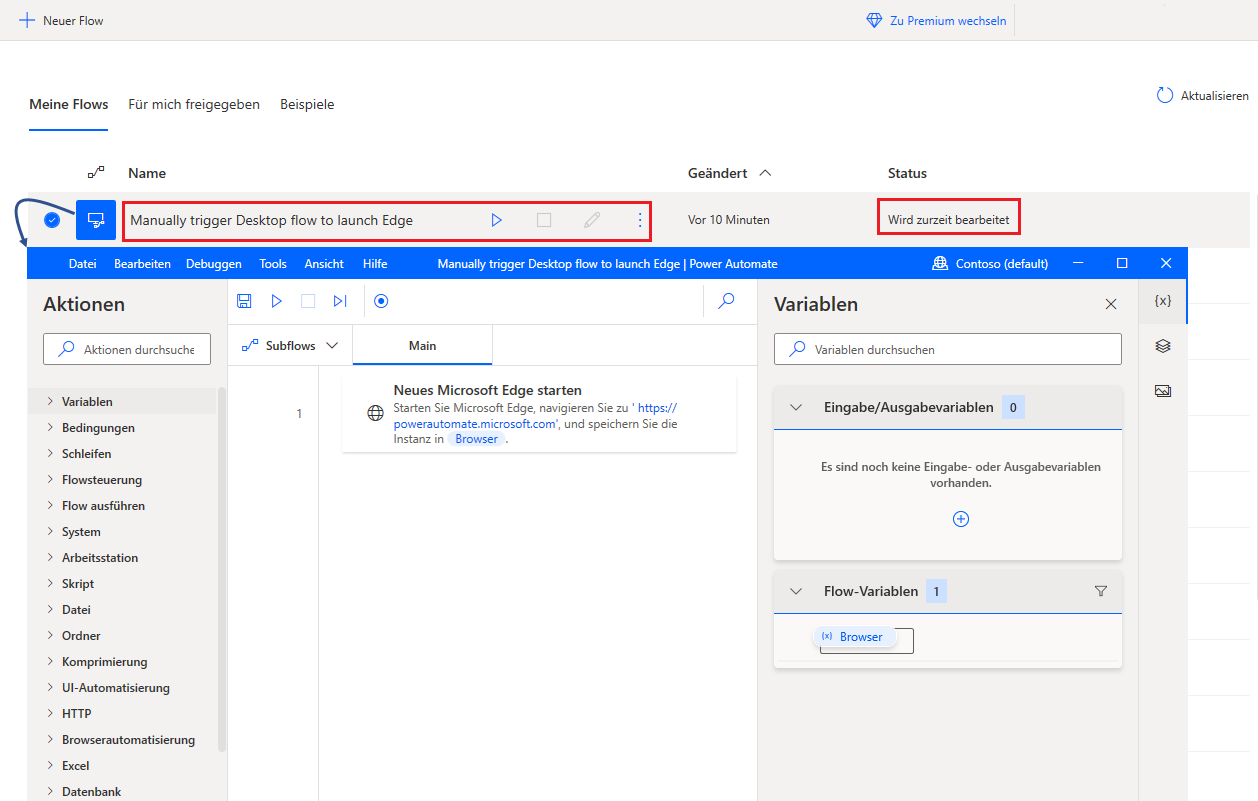Click the desktop flow type icon
1258x801 pixels.
pos(96,220)
